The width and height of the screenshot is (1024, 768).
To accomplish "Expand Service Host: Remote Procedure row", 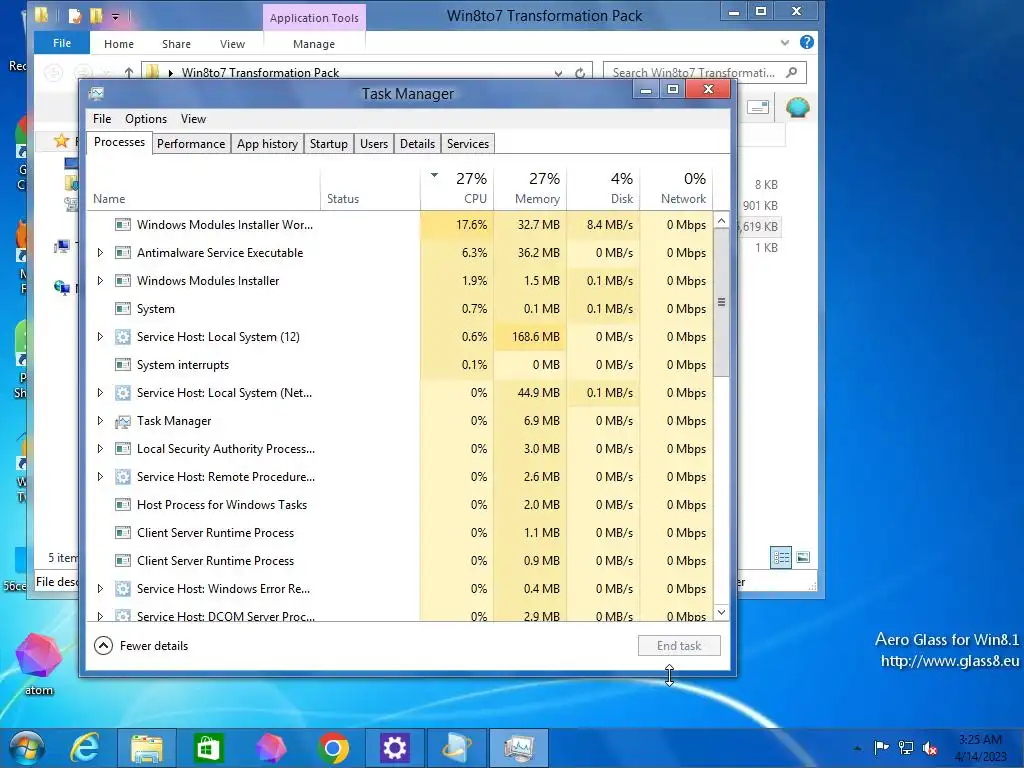I will [x=100, y=477].
